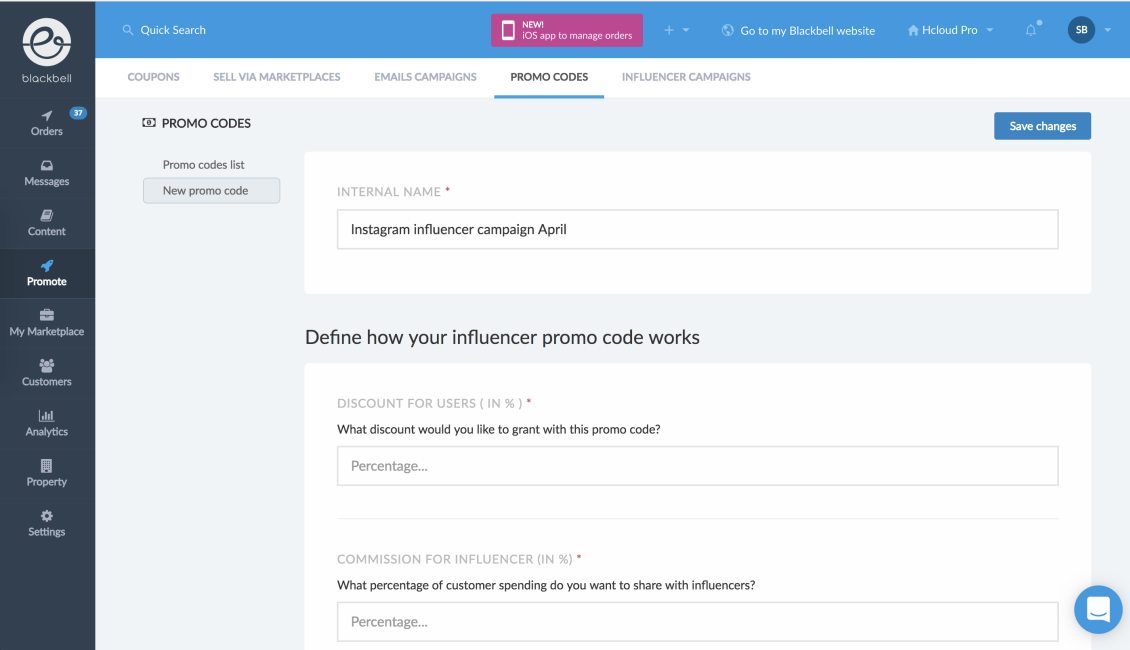Open the Messages inbox icon

point(47,166)
